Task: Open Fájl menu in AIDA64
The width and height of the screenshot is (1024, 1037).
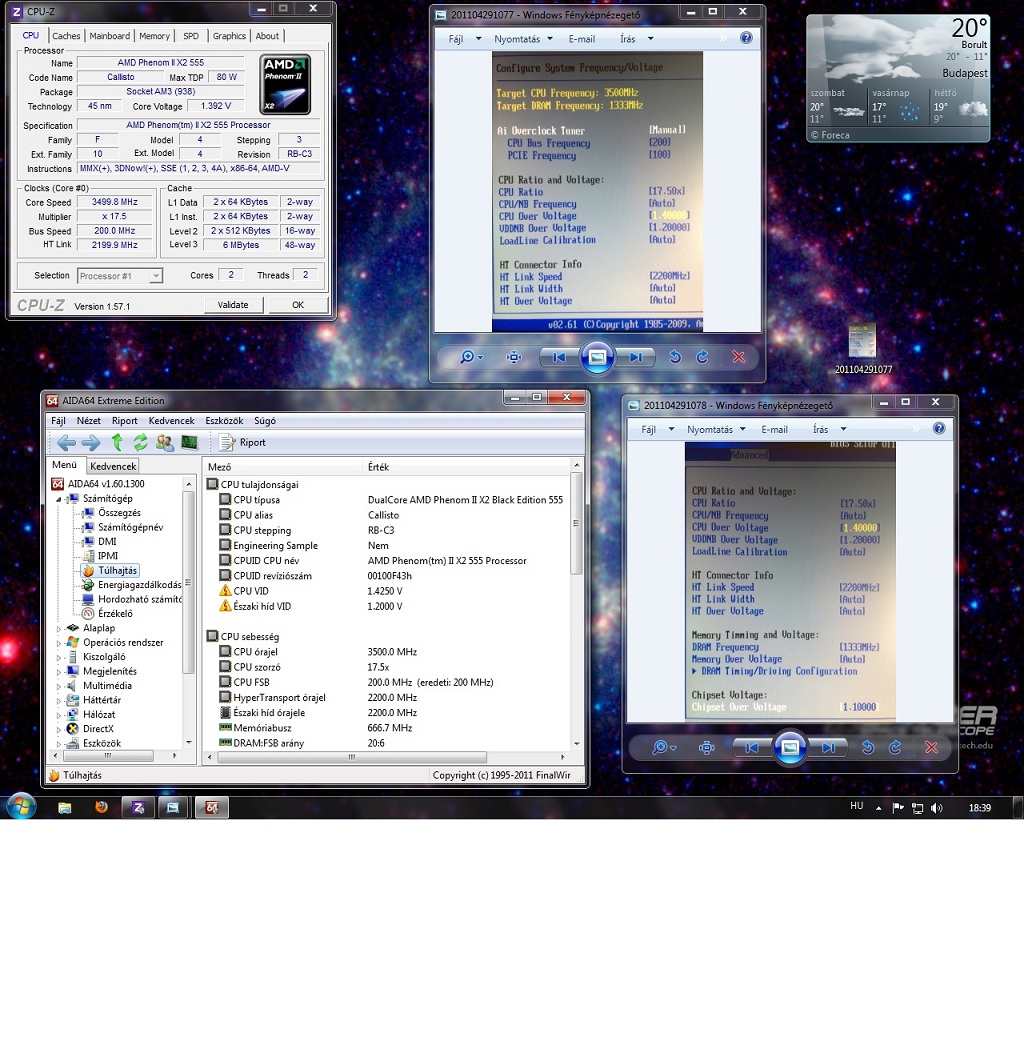Action: [58, 421]
